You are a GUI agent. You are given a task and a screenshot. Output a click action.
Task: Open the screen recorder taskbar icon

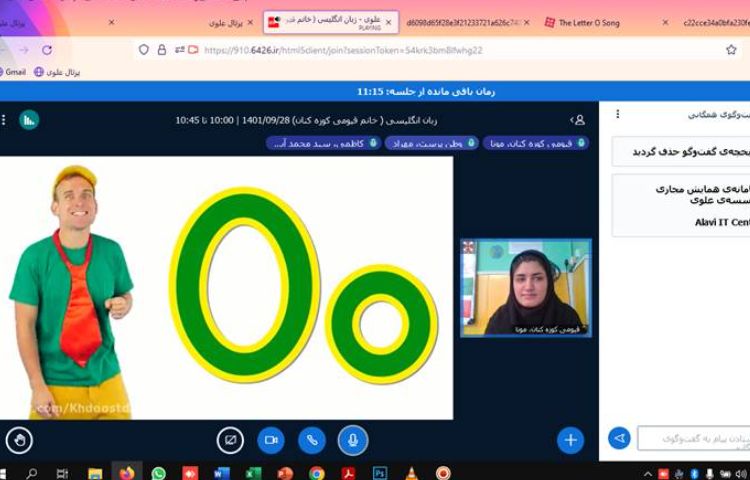(x=443, y=473)
